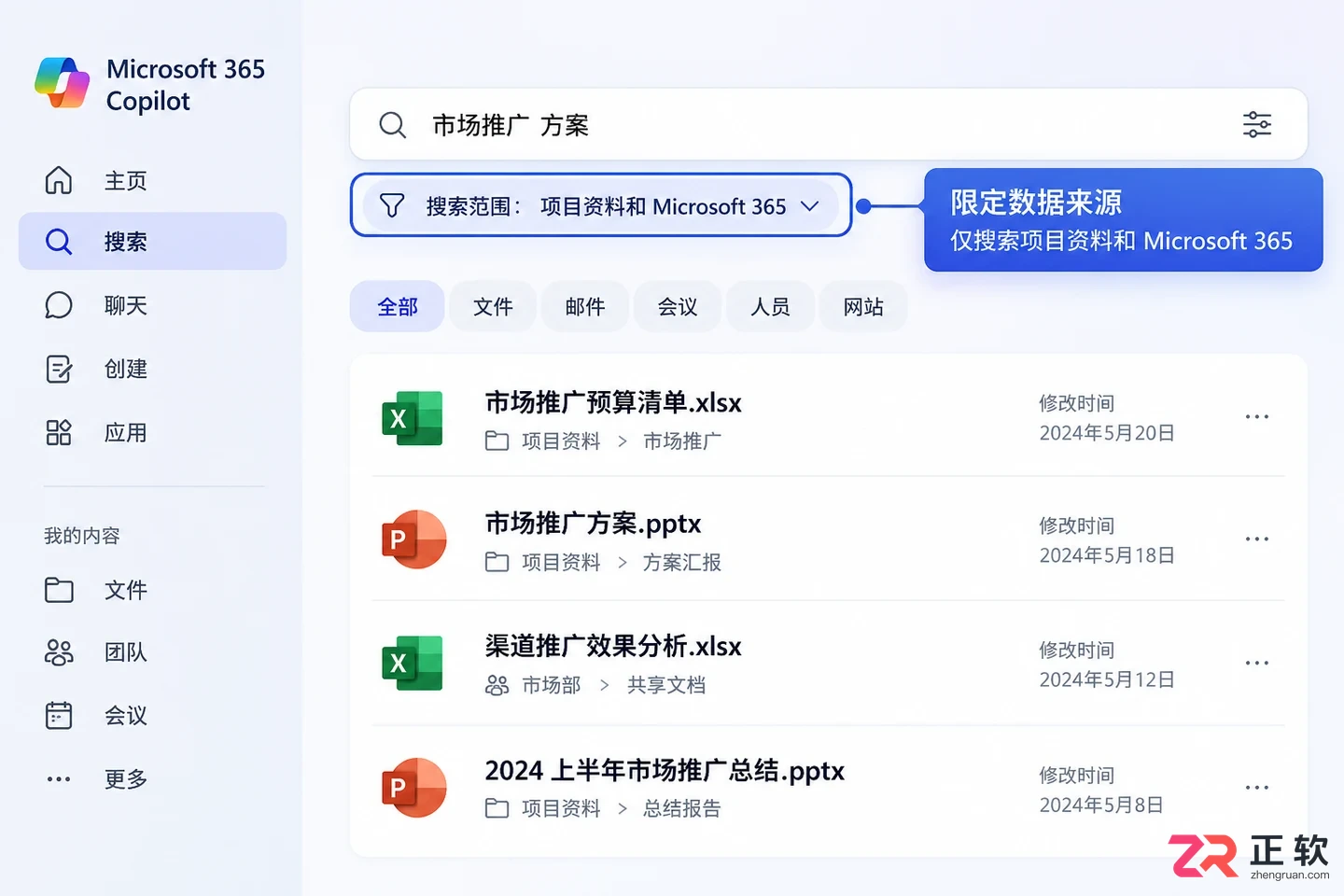
Task: Open 2024 上半年市场推广总结.pptx title
Action: click(x=665, y=771)
